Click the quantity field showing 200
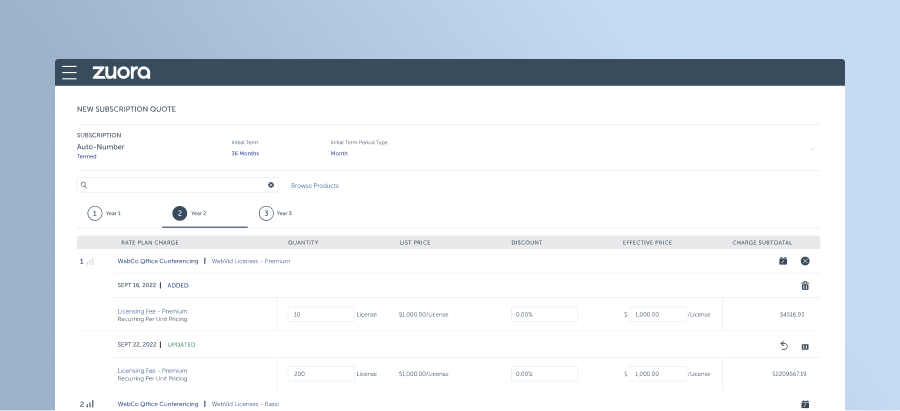The width and height of the screenshot is (900, 411). [320, 374]
